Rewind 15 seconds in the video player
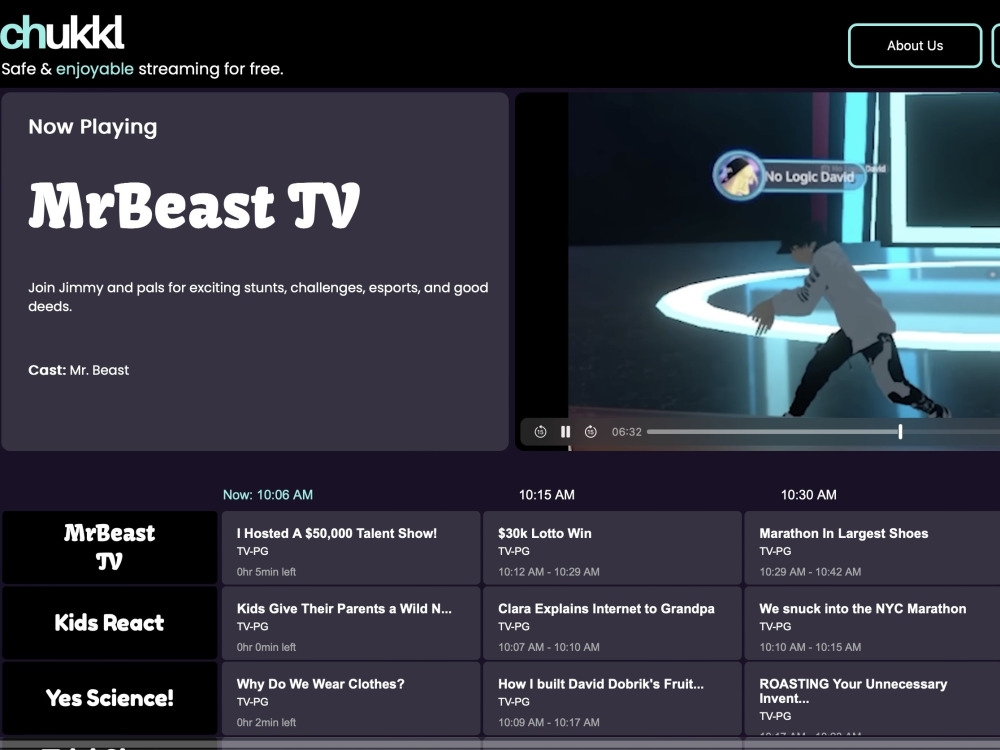Screen dimensions: 1000x750 [540, 432]
